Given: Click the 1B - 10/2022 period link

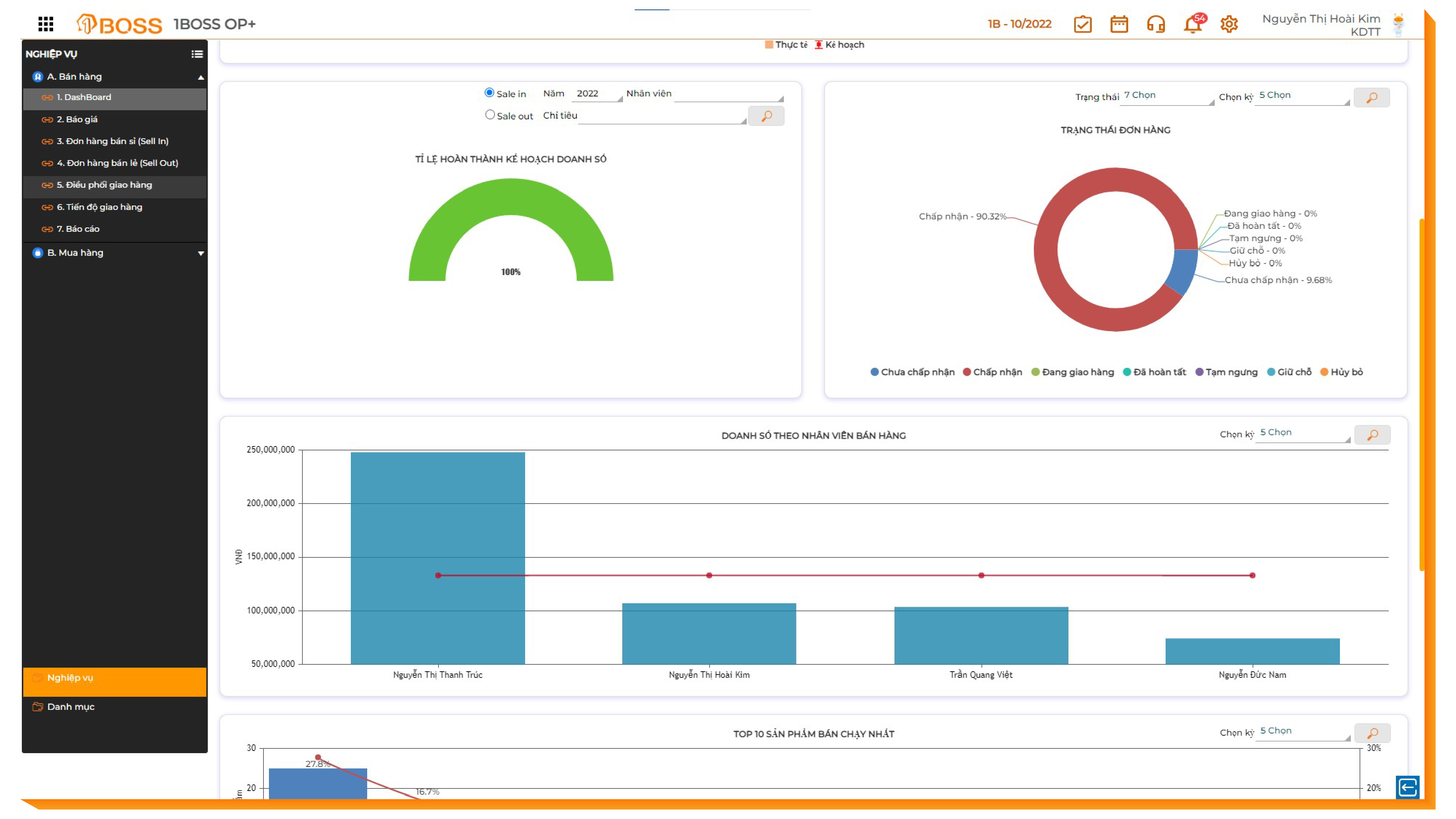Looking at the screenshot, I should (x=1019, y=24).
